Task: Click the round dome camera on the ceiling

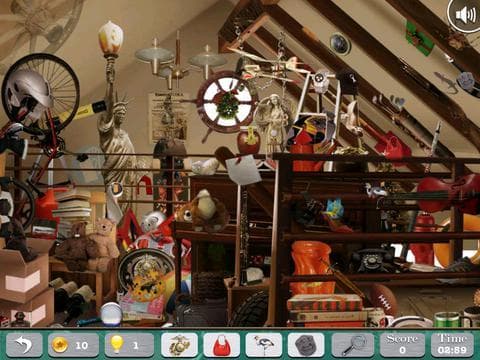Action: [x=340, y=43]
